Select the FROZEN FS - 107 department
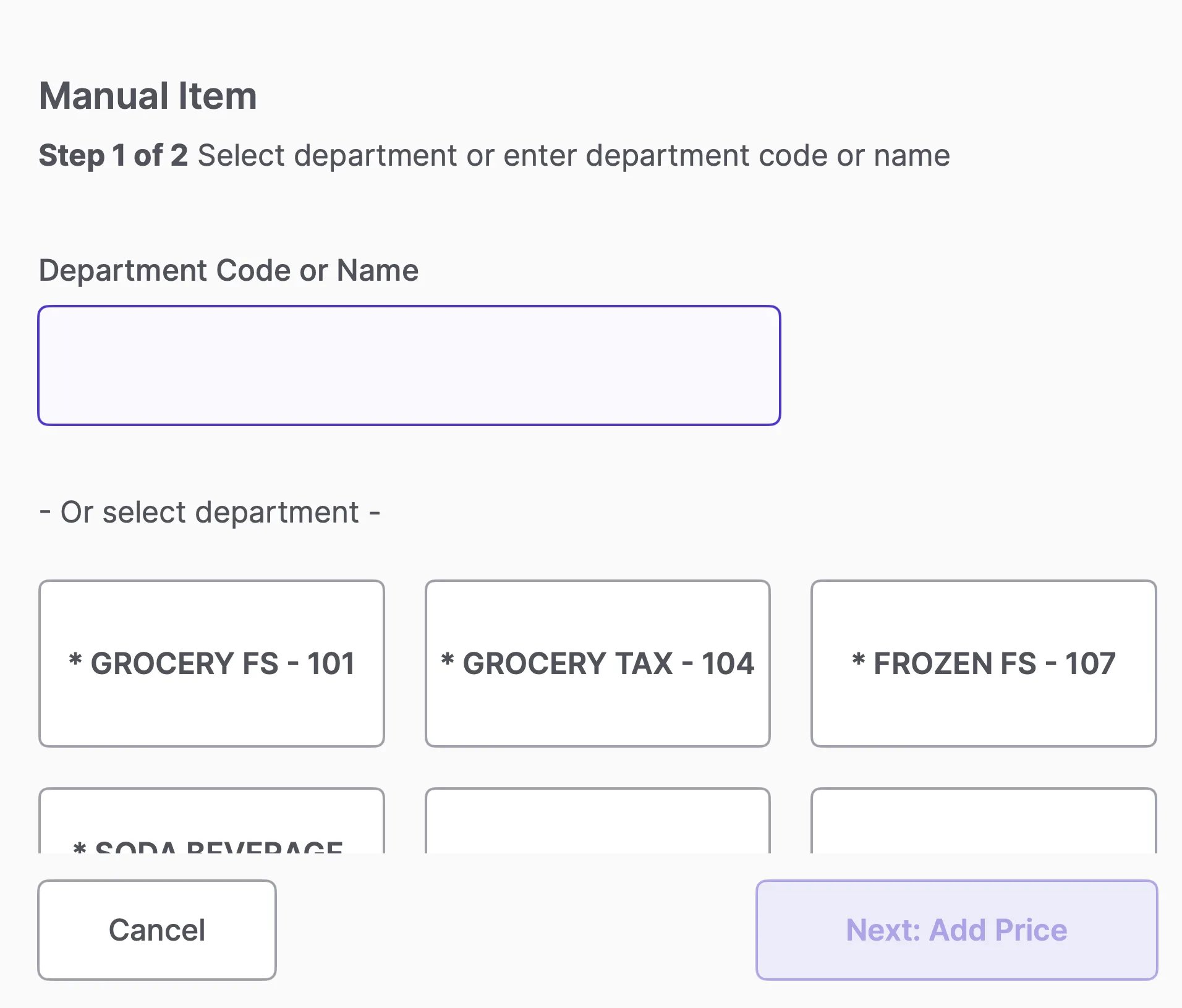This screenshot has width=1182, height=1008. (984, 664)
